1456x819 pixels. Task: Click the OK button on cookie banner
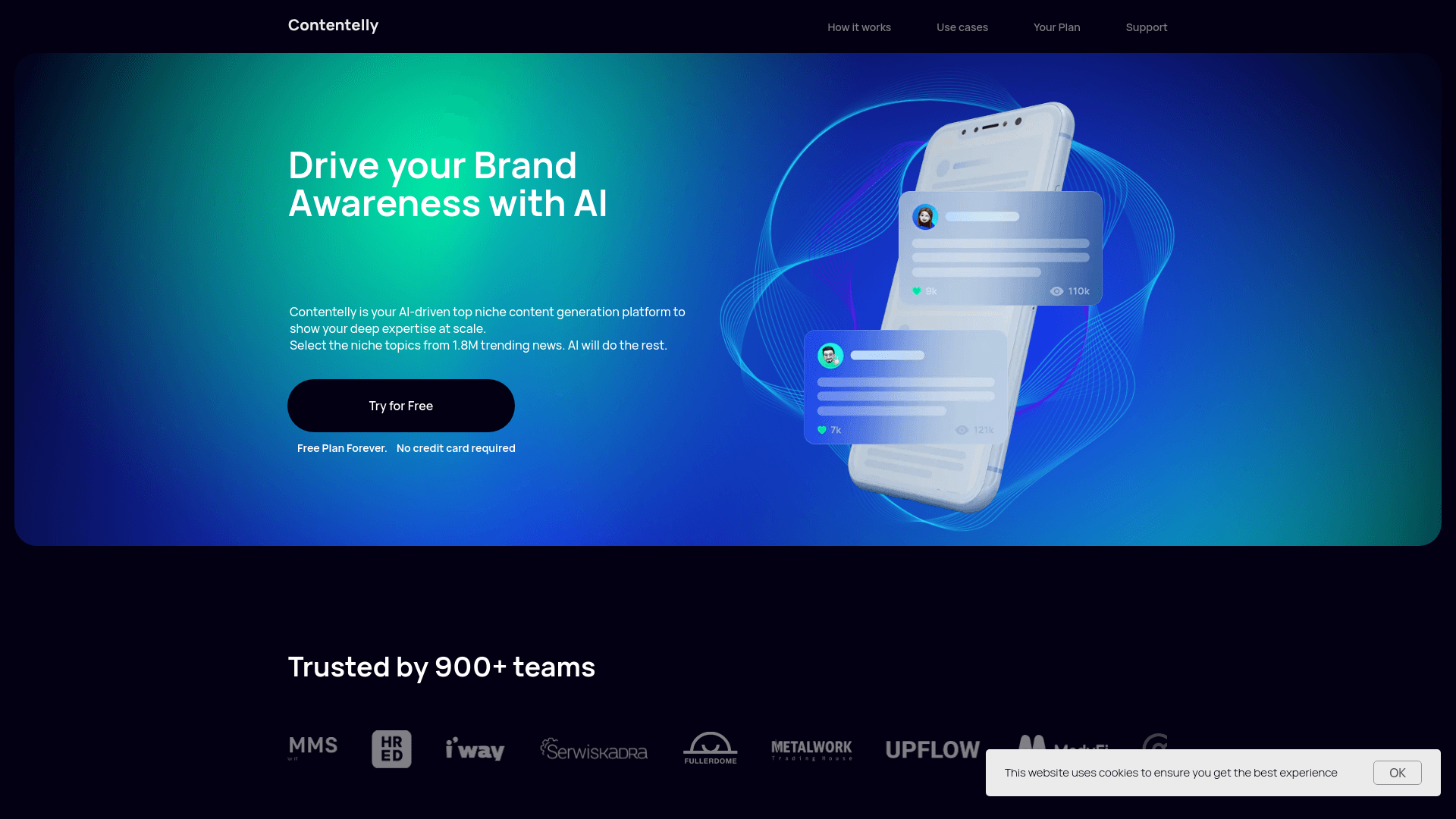[1397, 772]
